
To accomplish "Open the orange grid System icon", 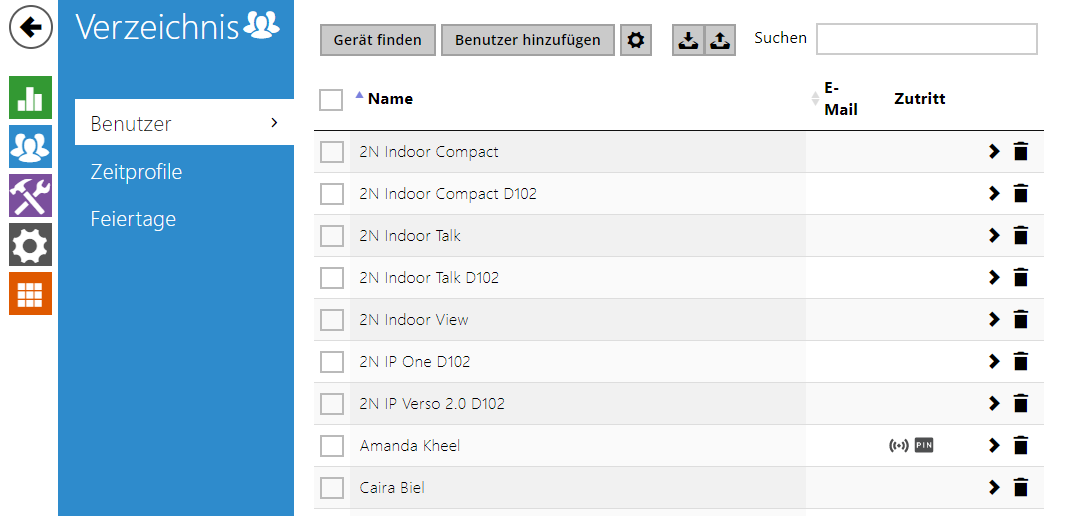I will [x=30, y=293].
